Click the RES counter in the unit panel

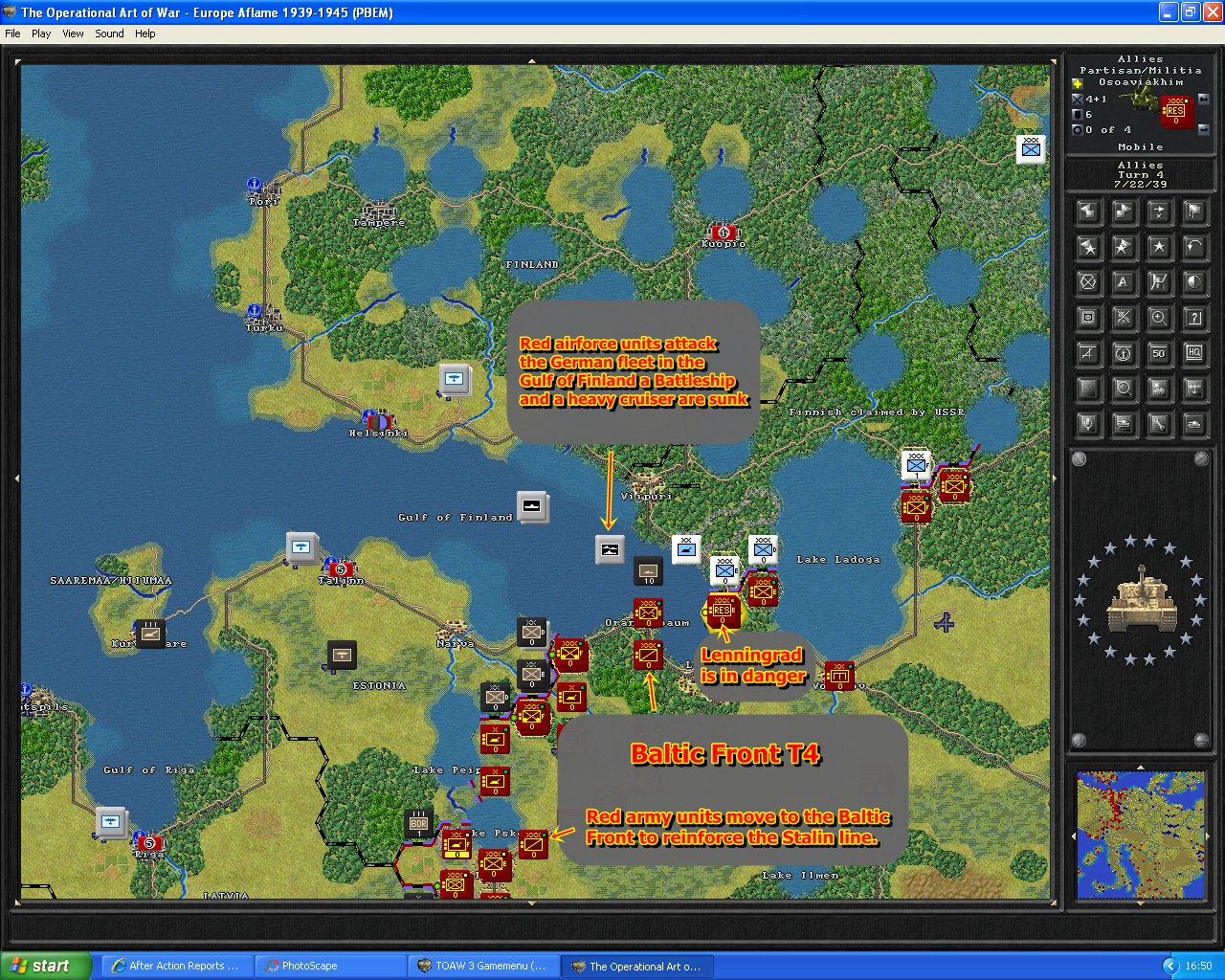[1175, 112]
